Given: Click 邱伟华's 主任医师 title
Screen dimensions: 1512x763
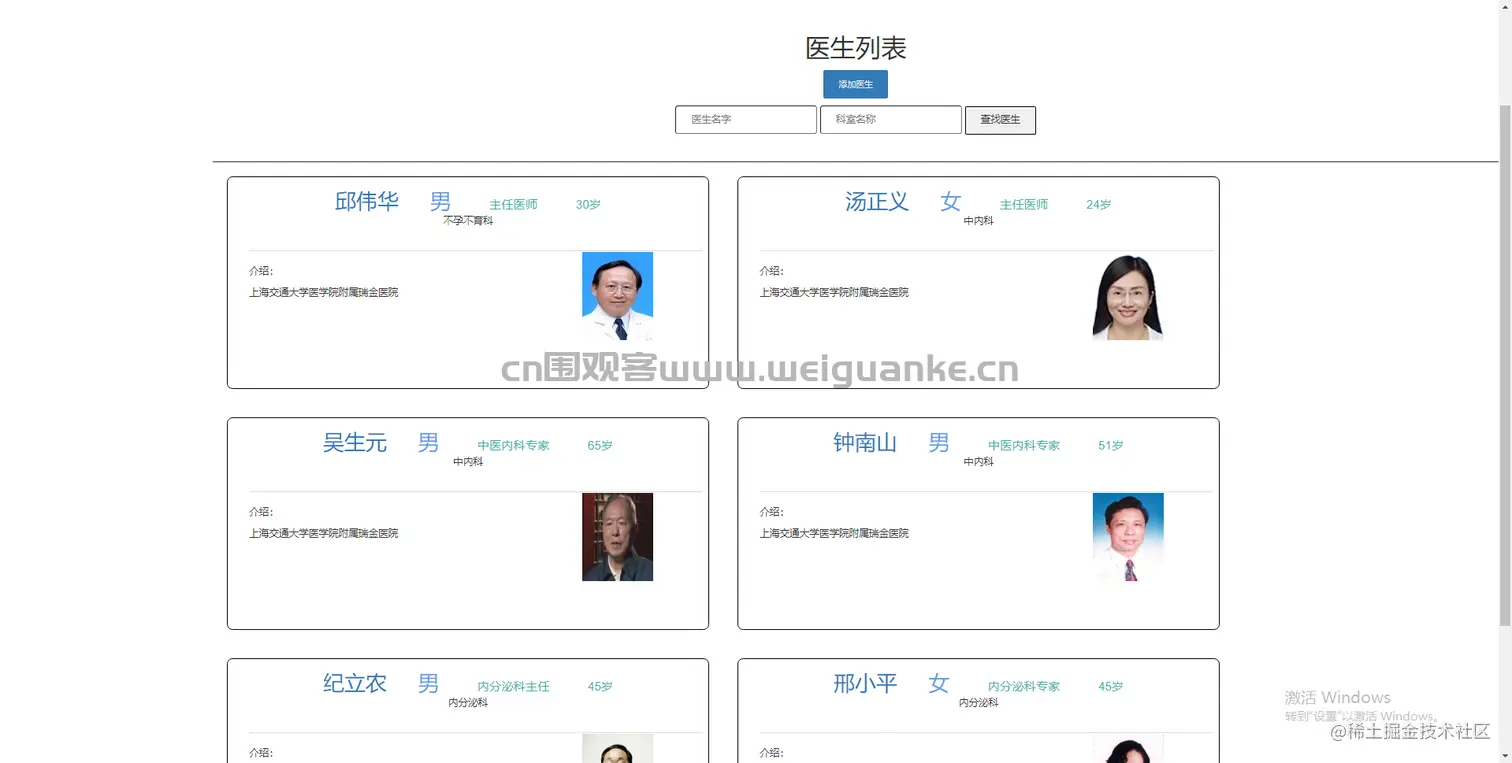Looking at the screenshot, I should click(x=513, y=205).
